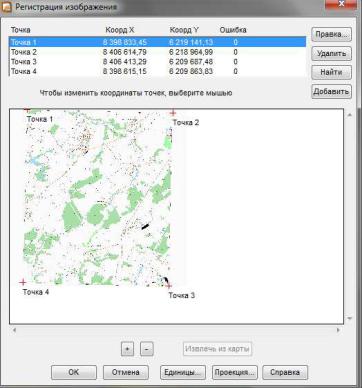Image resolution: width=362 pixels, height=388 pixels.
Task: Click the dialog title bar icon
Action: (x=7, y=7)
